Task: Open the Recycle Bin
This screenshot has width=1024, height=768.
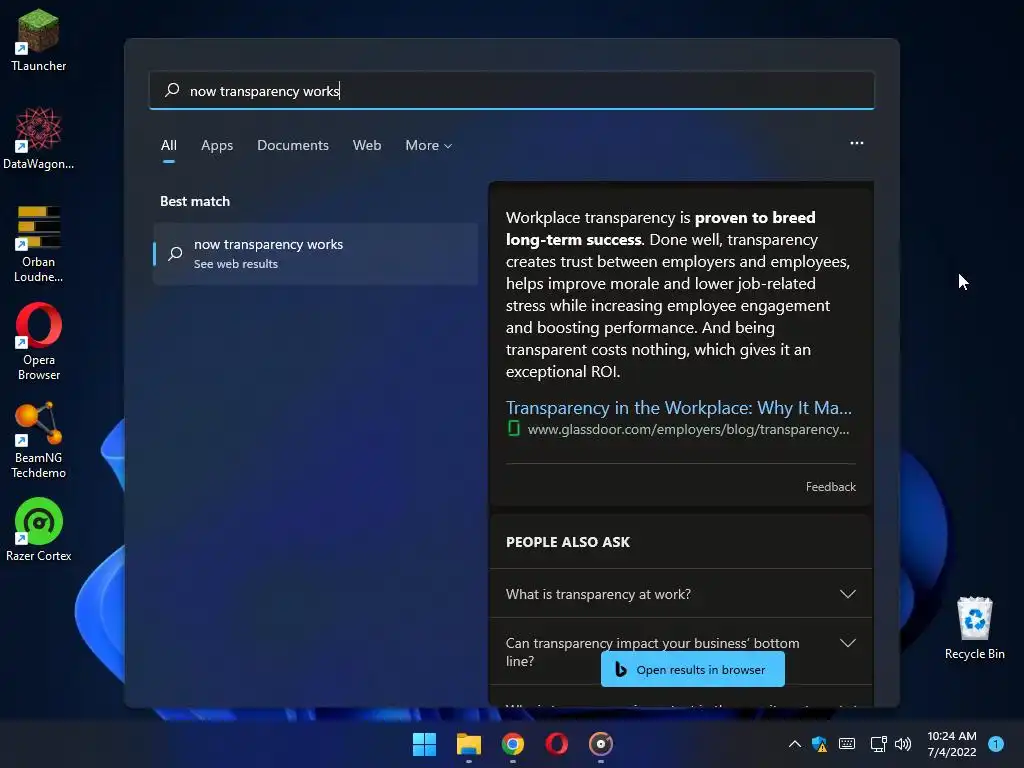Action: click(974, 628)
